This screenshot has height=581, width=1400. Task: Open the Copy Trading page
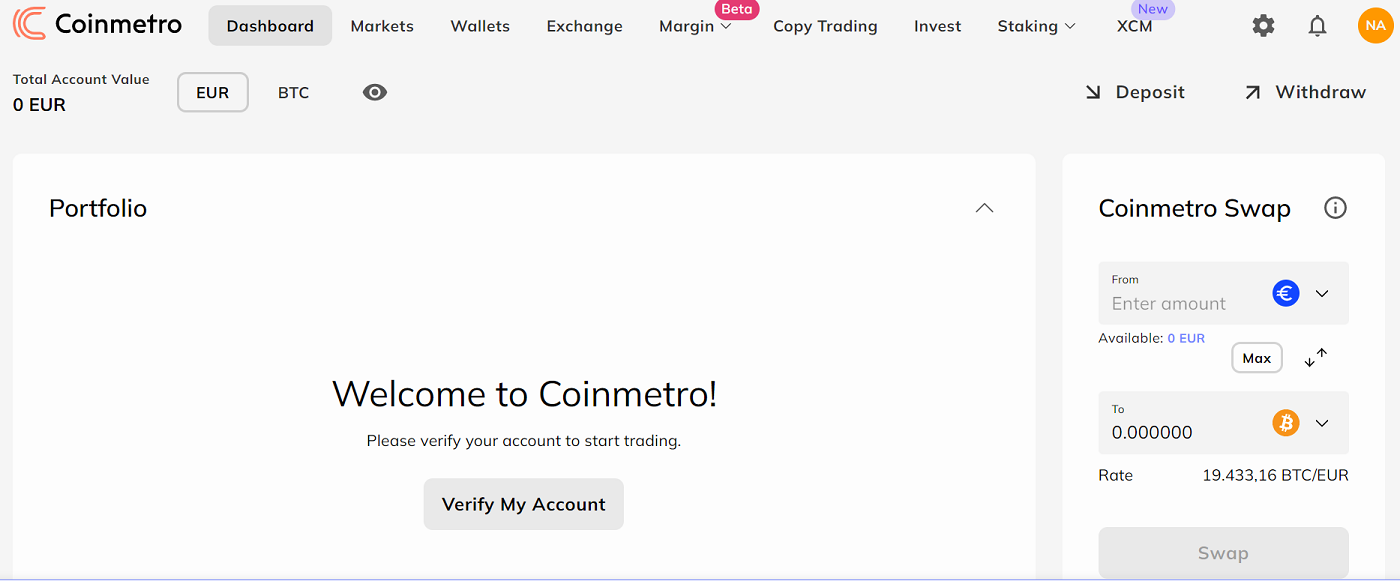point(825,26)
